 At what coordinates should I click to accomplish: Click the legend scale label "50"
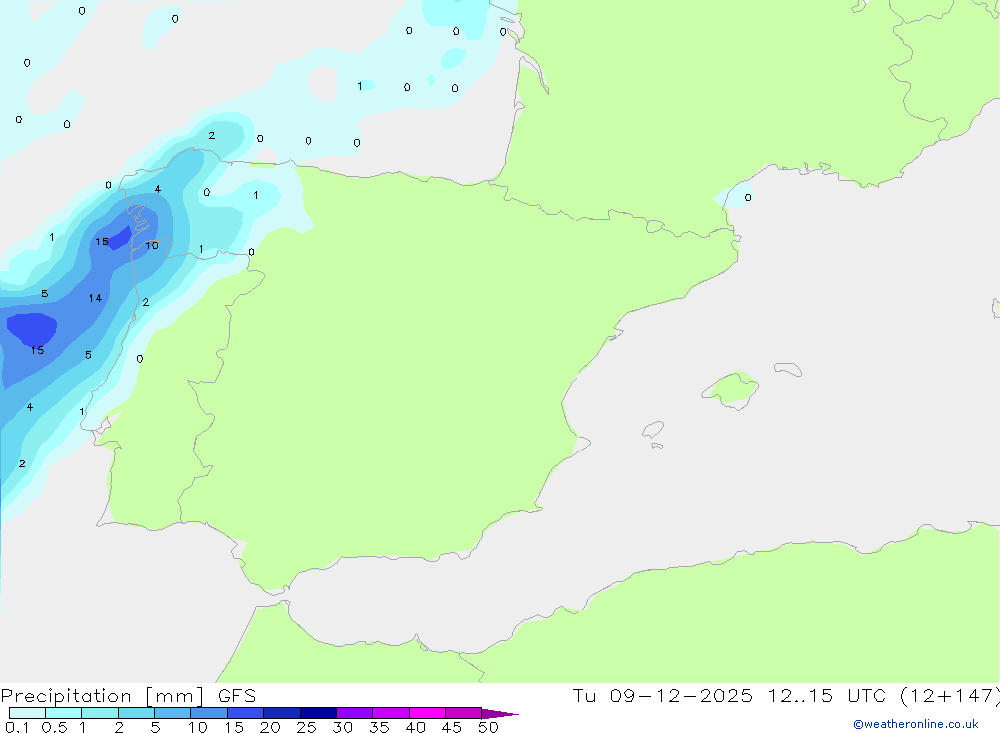[488, 727]
